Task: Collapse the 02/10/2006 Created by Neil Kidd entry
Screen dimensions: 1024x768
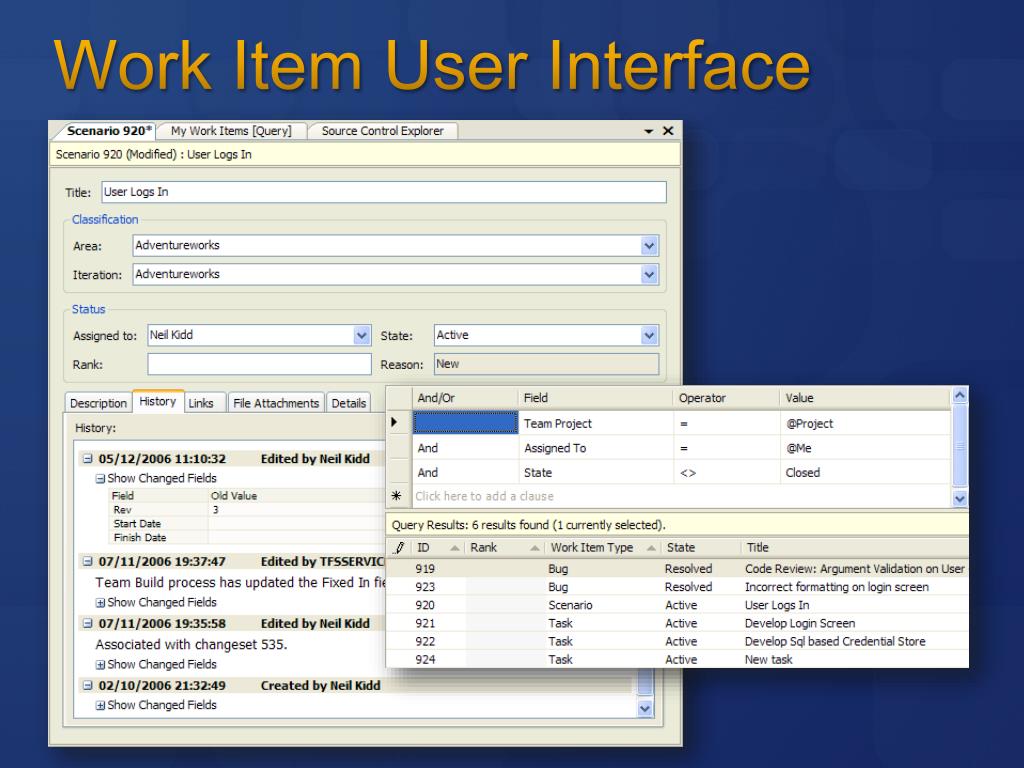Action: point(87,686)
